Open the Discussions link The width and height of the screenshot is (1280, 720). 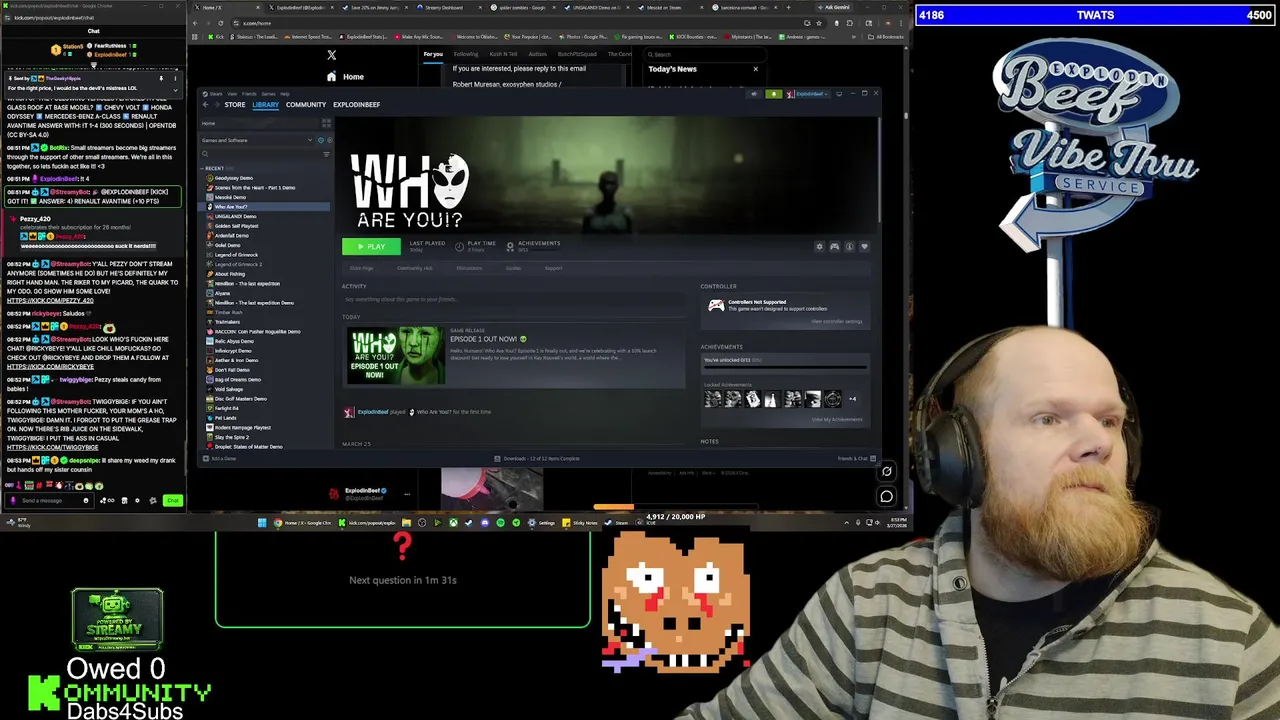pyautogui.click(x=469, y=268)
